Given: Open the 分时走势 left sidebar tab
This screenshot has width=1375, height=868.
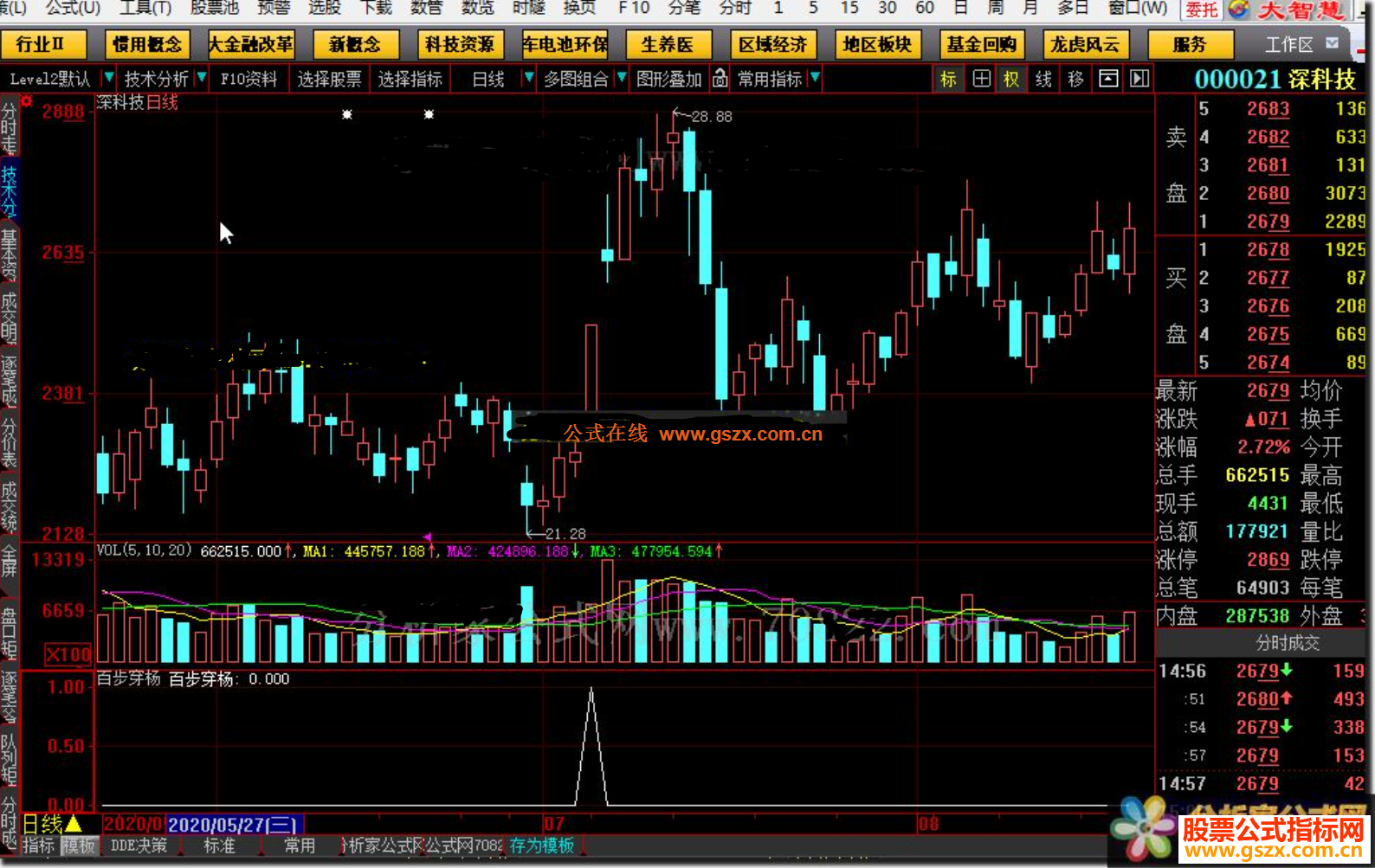Looking at the screenshot, I should pyautogui.click(x=9, y=127).
